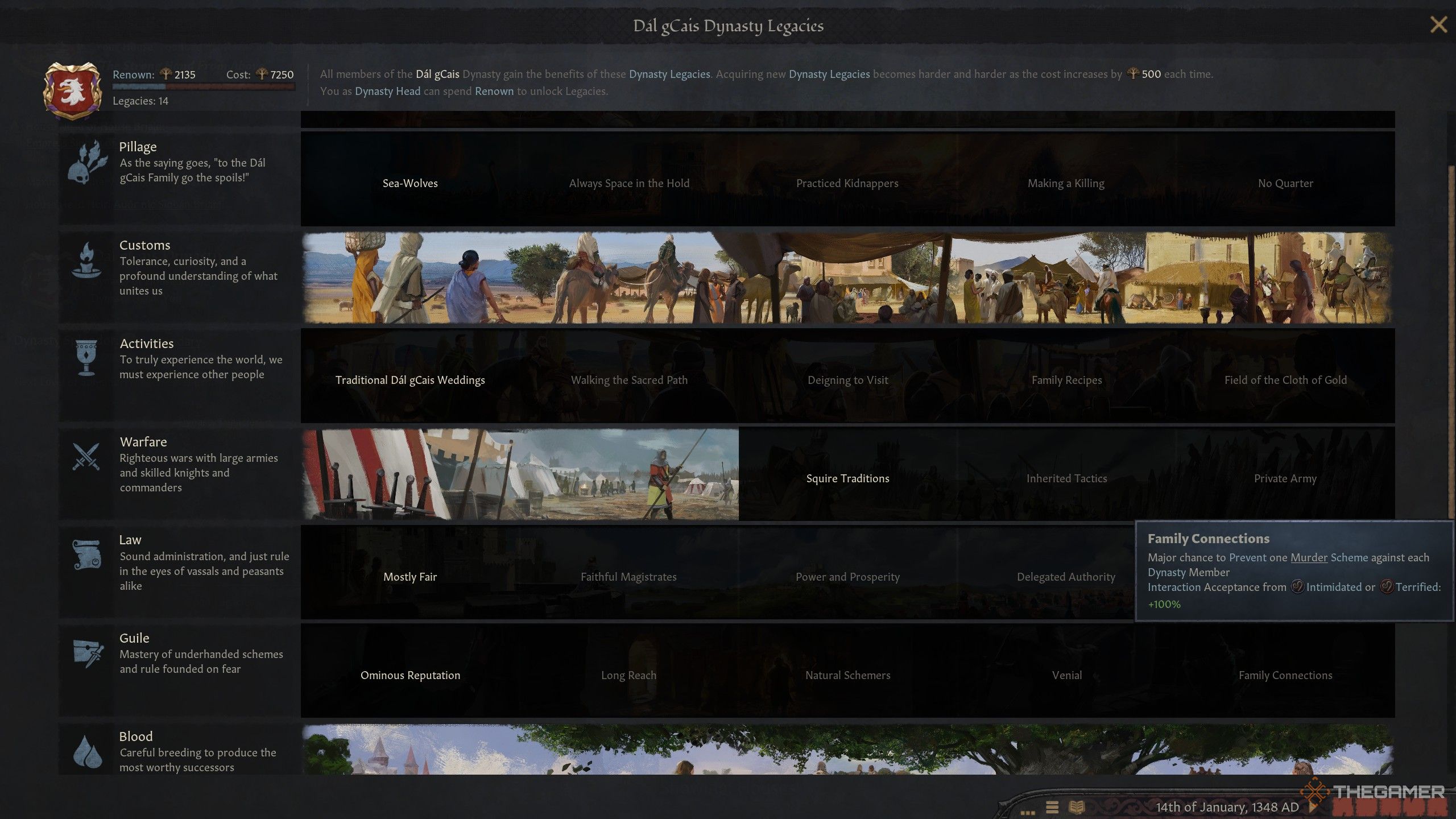Select the Warfare crossed swords icon
Screen dimensions: 1456x819
click(x=86, y=456)
